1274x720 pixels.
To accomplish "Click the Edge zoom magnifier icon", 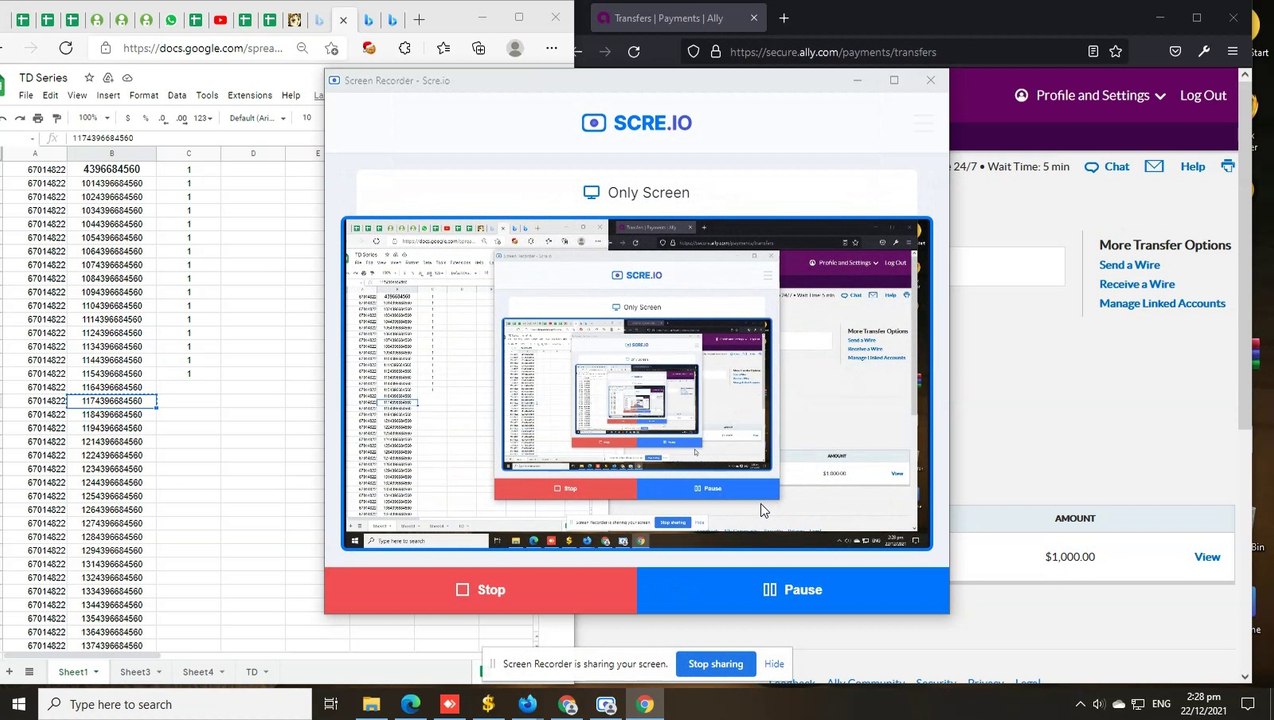I will coord(302,48).
